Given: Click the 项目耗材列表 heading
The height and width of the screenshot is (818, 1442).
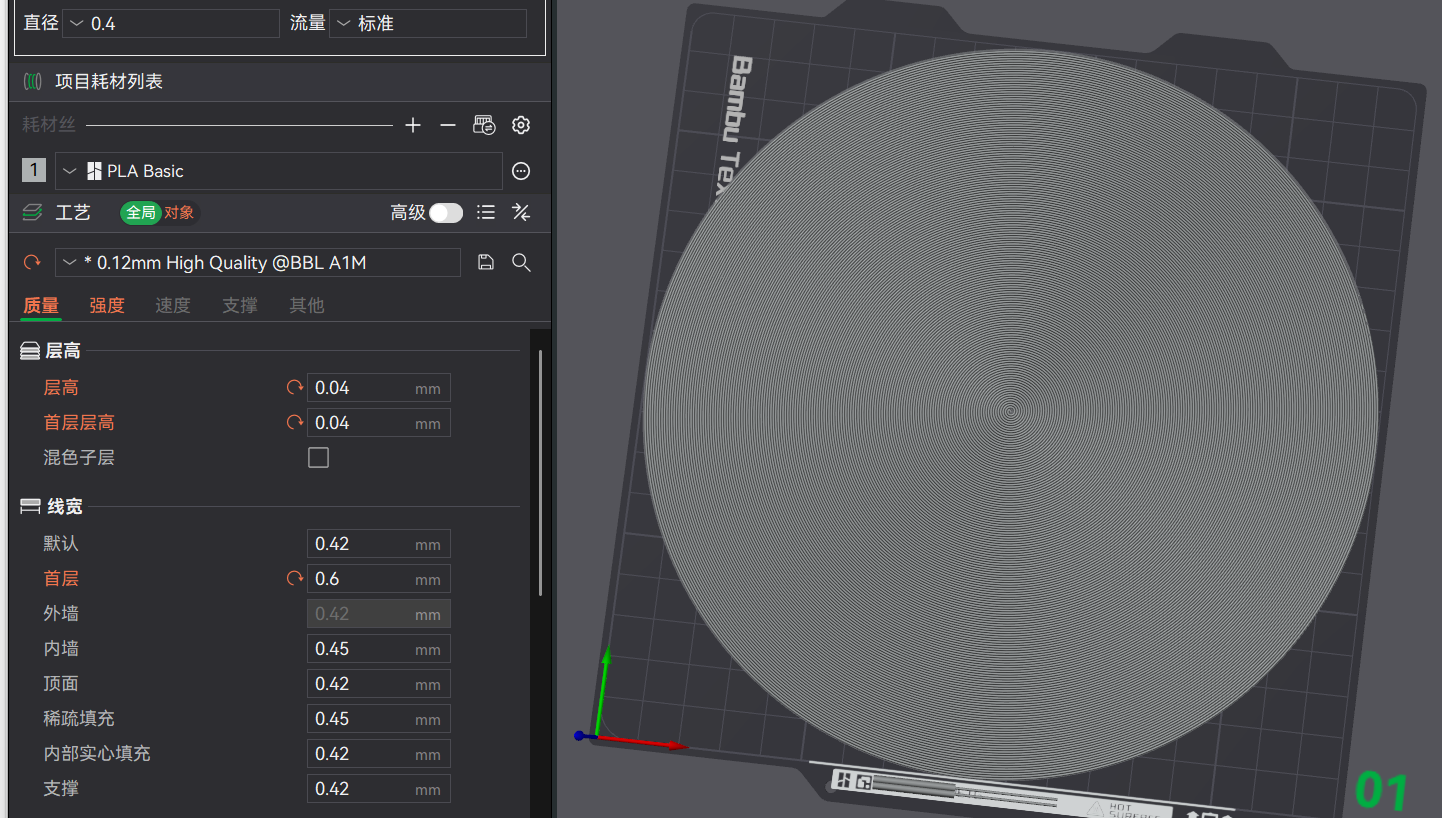Looking at the screenshot, I should click(x=109, y=81).
